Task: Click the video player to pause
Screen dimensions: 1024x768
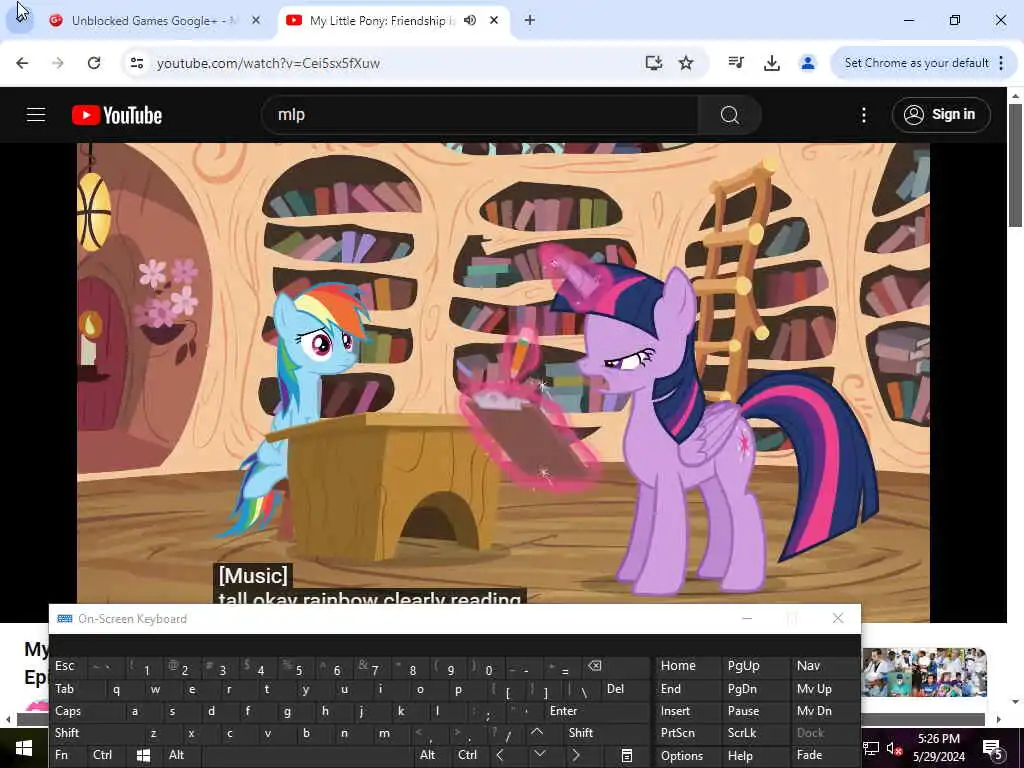Action: tap(503, 372)
